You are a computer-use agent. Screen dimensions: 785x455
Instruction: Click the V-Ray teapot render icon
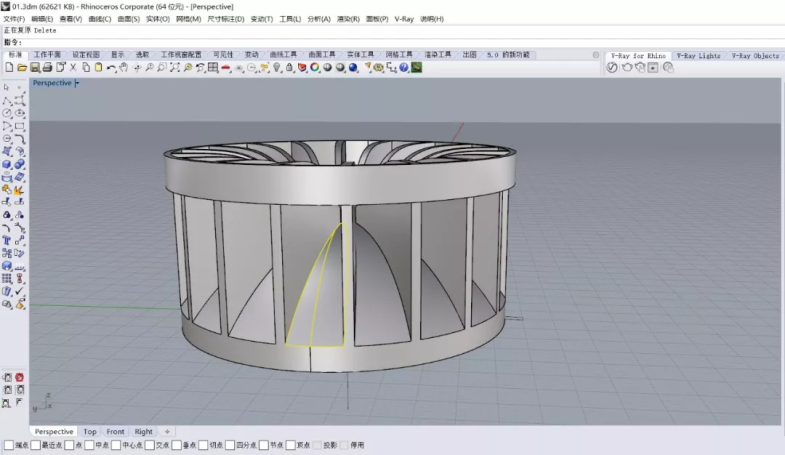626,68
